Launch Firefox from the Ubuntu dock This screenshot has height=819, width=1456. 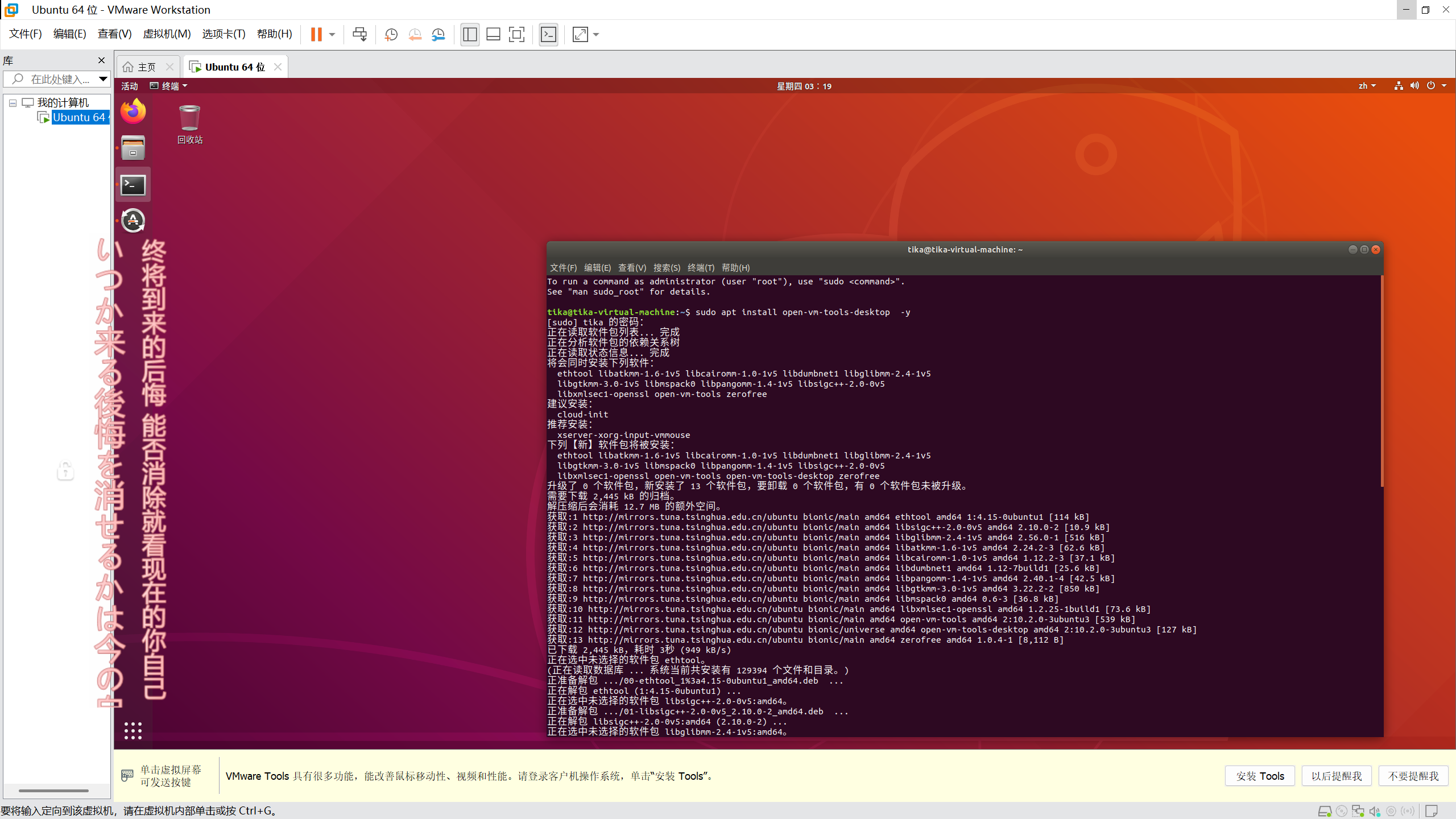click(x=133, y=111)
